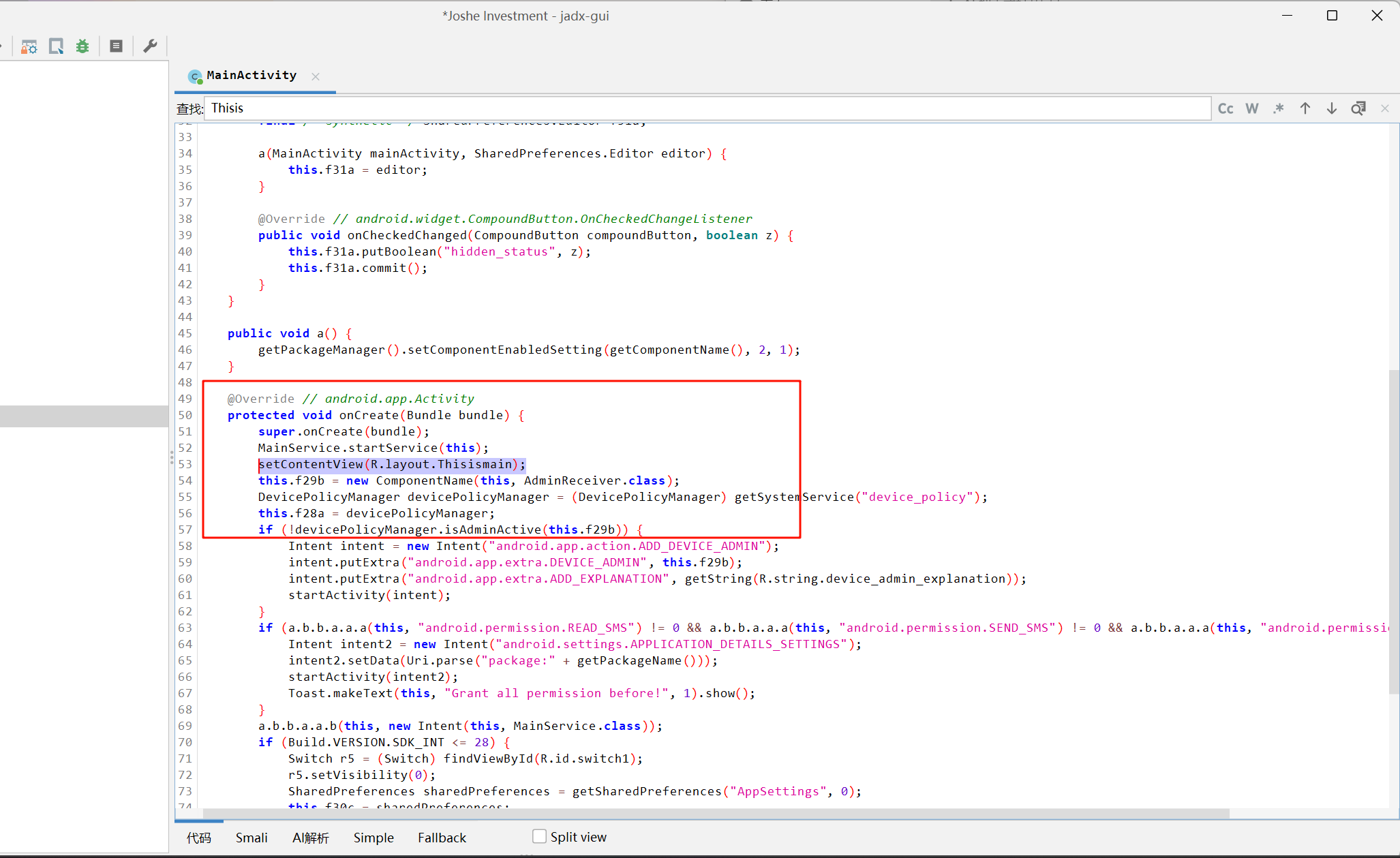
Task: Close the MainActivity tab
Action: pyautogui.click(x=316, y=76)
